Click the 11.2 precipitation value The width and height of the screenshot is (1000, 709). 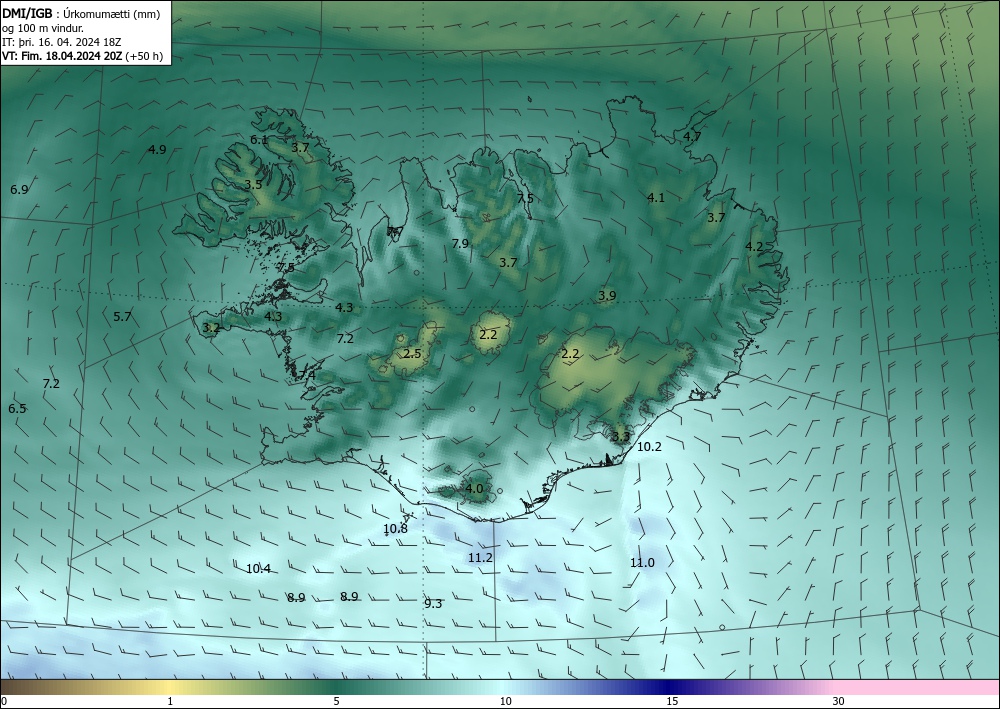click(x=480, y=557)
